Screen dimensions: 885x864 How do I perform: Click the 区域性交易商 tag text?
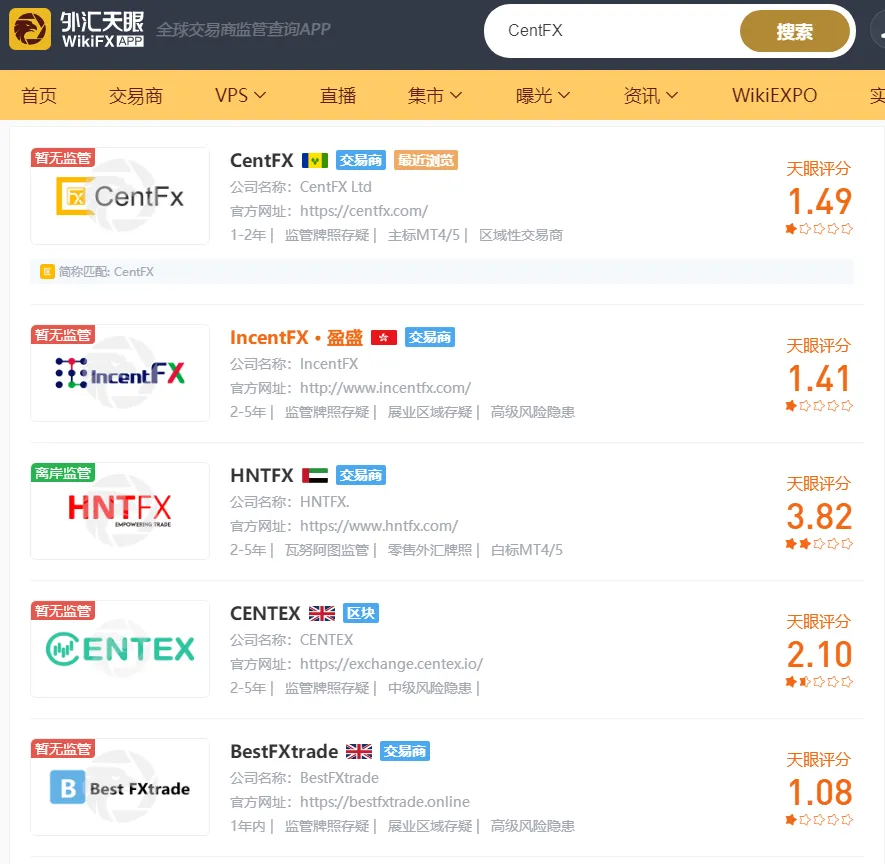pyautogui.click(x=521, y=235)
